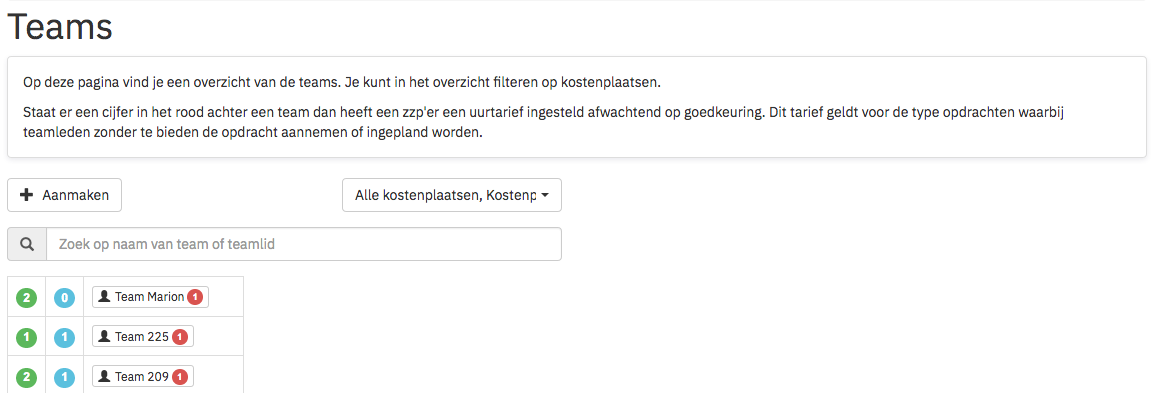Click blue badge 0 in Team Marion row

[x=65, y=298]
